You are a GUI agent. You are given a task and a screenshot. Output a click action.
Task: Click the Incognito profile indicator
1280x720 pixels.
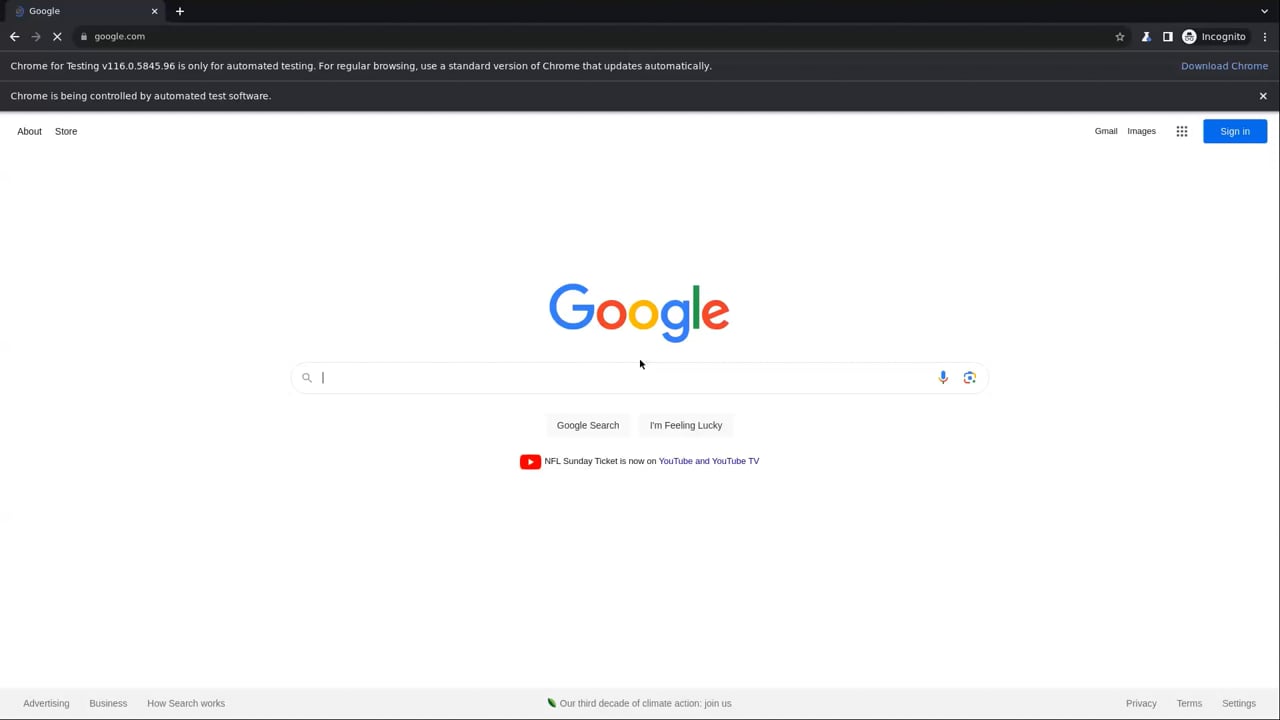click(x=1214, y=36)
